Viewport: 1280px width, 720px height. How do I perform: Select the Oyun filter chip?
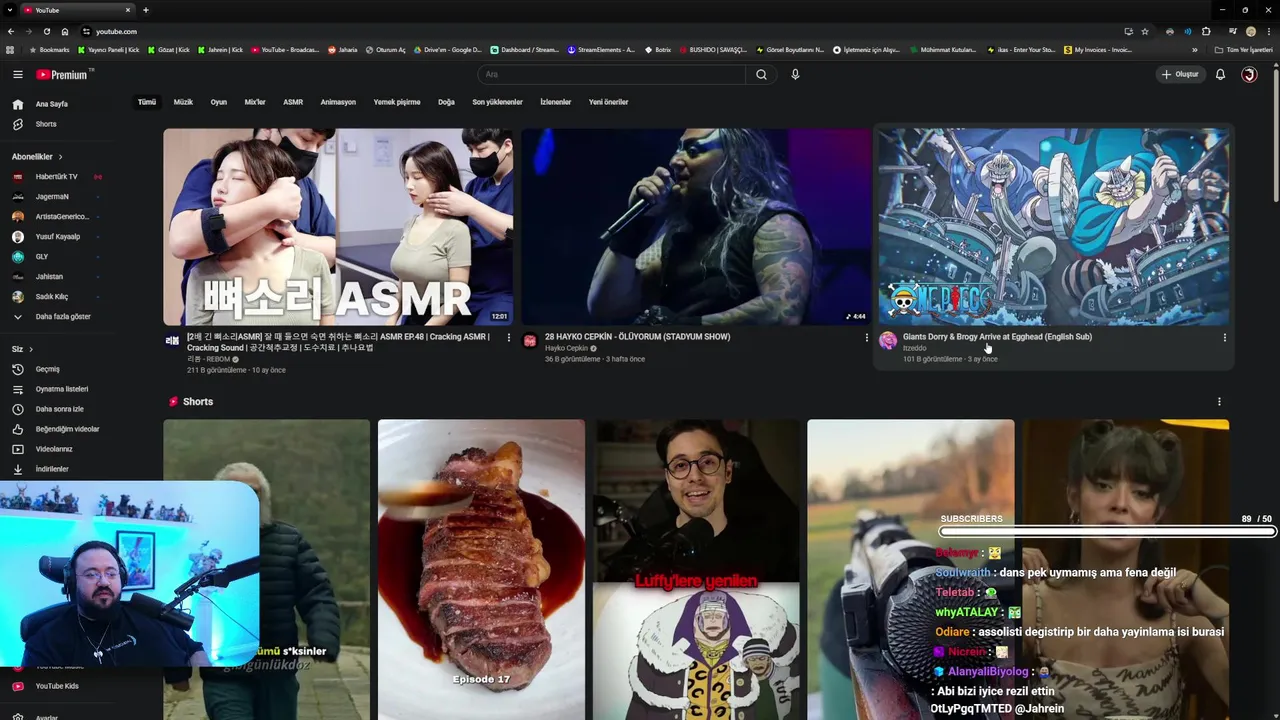pos(218,102)
